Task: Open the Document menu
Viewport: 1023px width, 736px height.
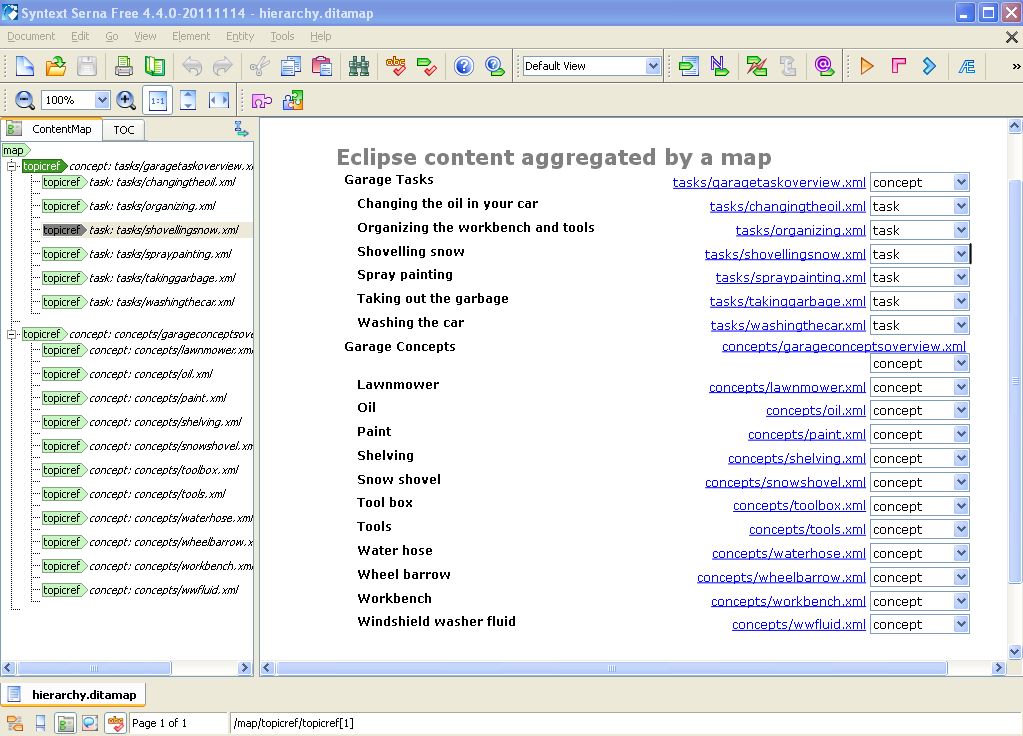Action: point(31,37)
